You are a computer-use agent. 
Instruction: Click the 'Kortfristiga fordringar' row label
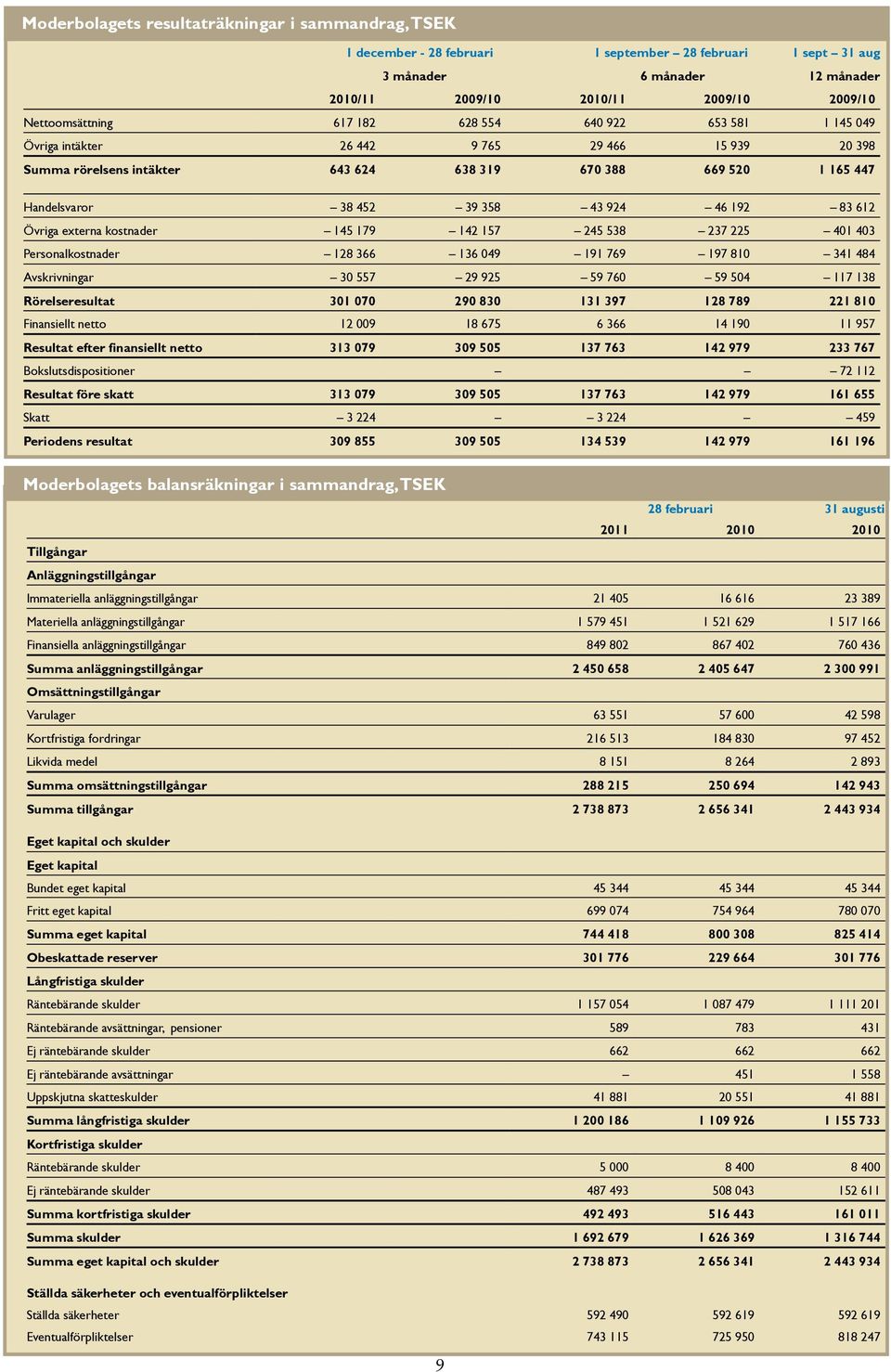click(x=84, y=739)
